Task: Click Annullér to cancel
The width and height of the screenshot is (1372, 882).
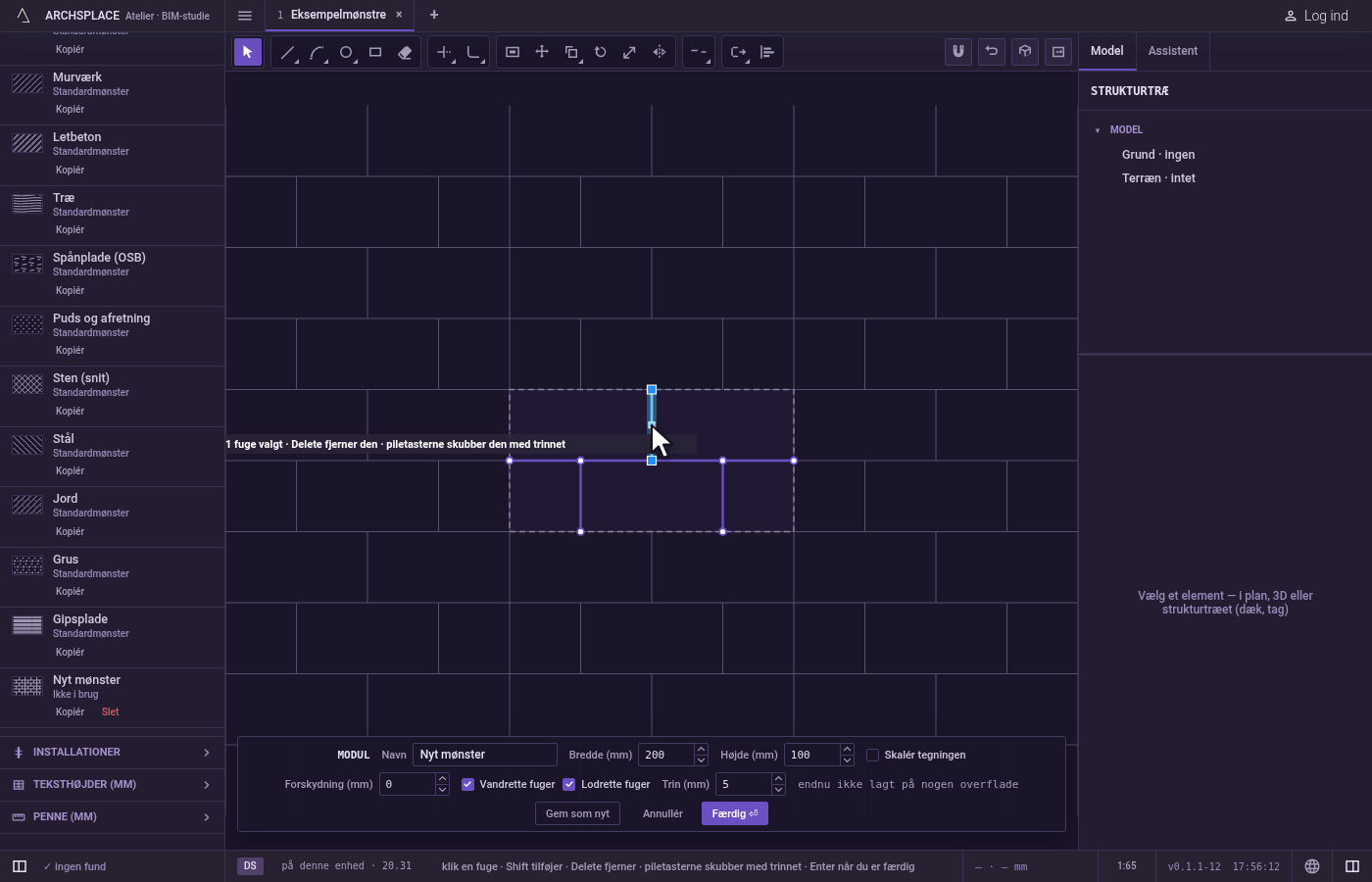Action: point(662,813)
